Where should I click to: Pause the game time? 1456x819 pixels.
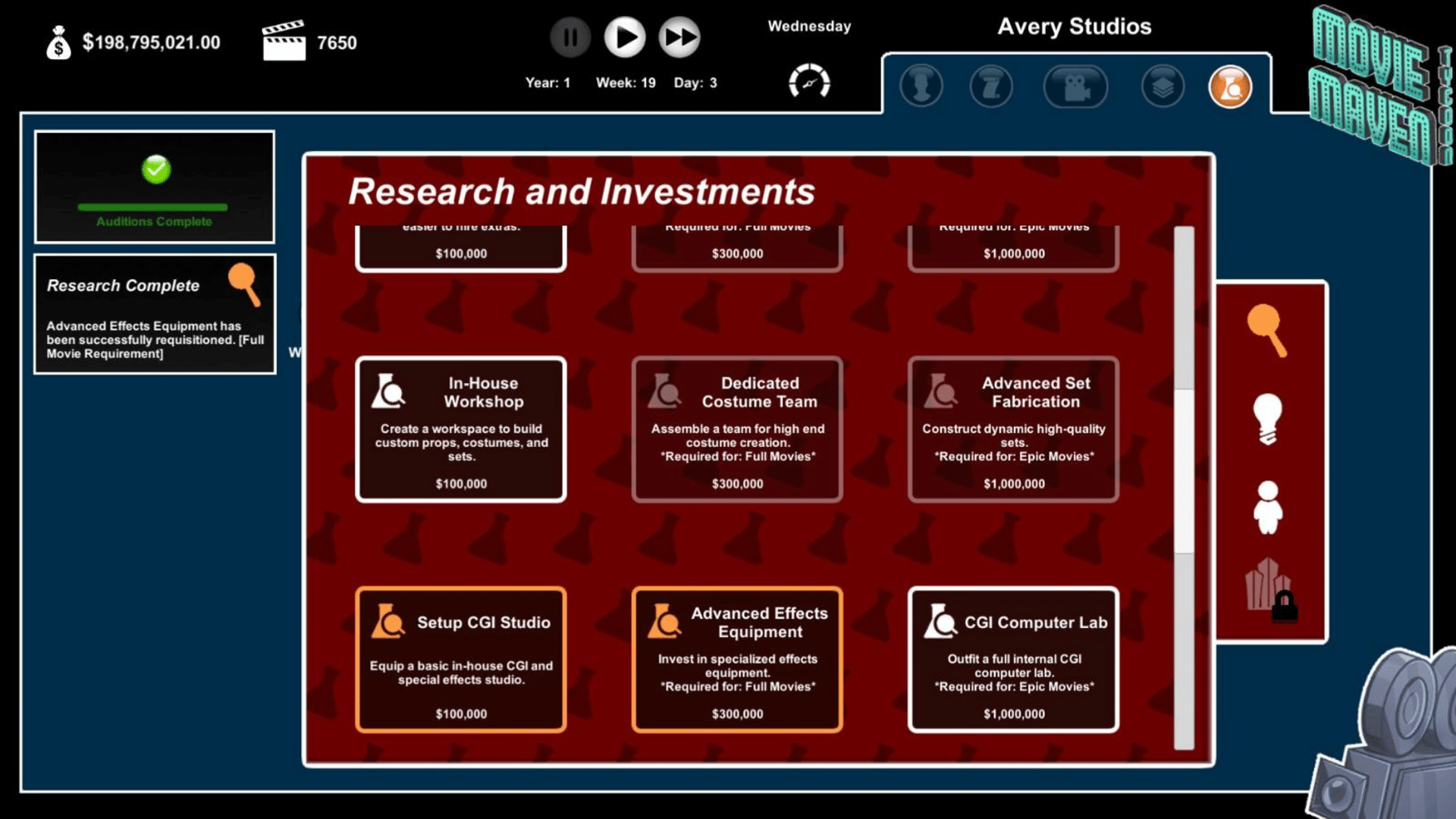coord(570,37)
